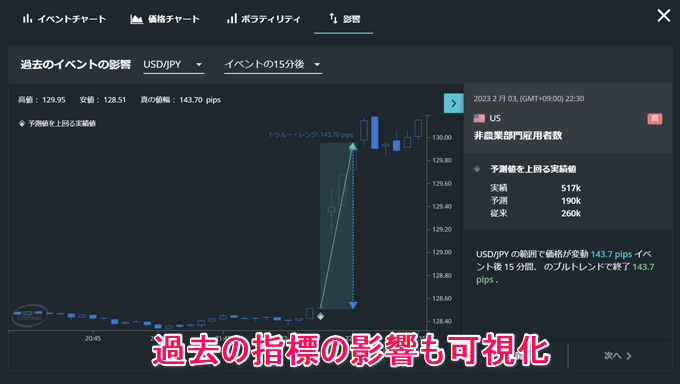Click the 高値: 129.95 readout
This screenshot has width=680, height=384.
coord(42,100)
